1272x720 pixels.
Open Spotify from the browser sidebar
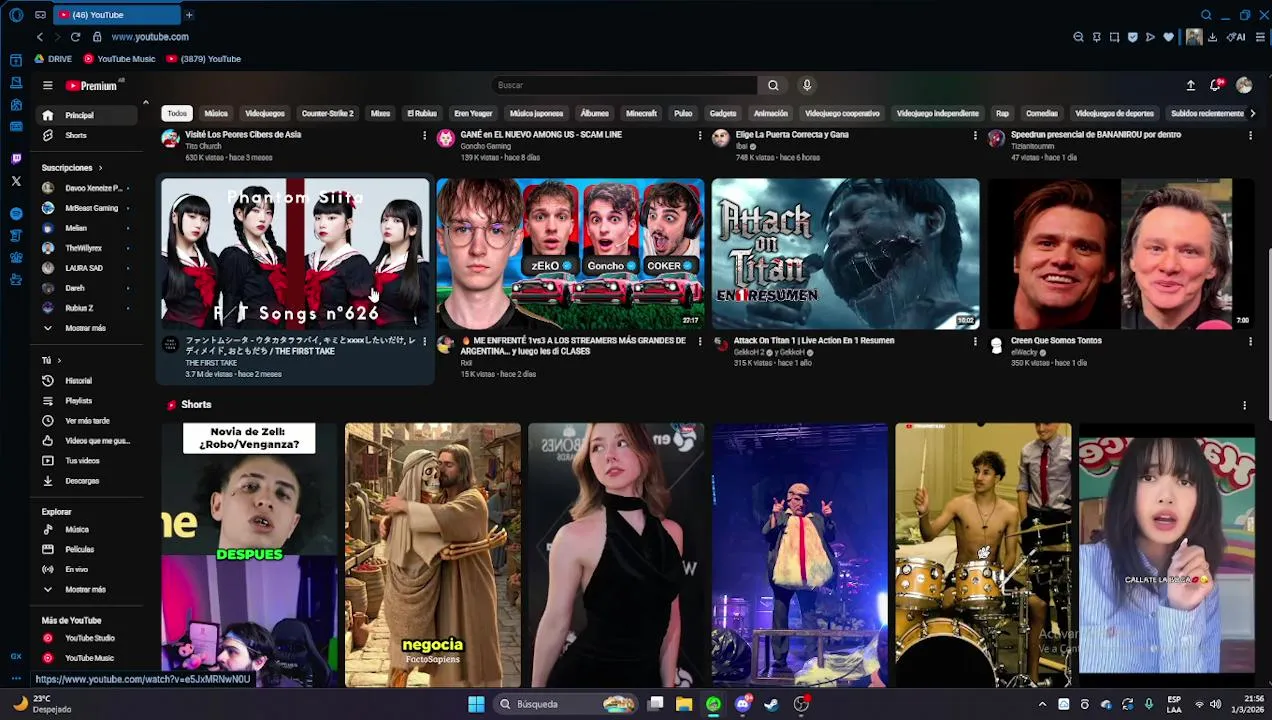tap(16, 214)
